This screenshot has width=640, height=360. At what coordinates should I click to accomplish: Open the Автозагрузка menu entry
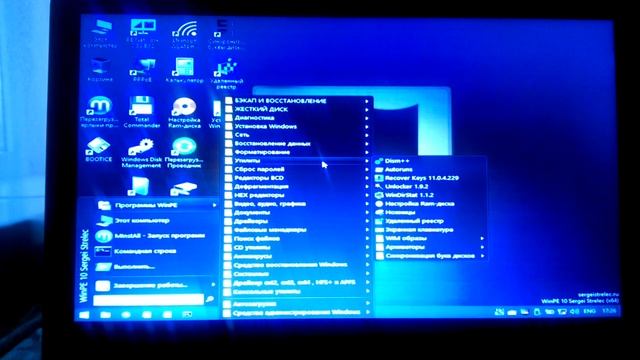[298, 304]
